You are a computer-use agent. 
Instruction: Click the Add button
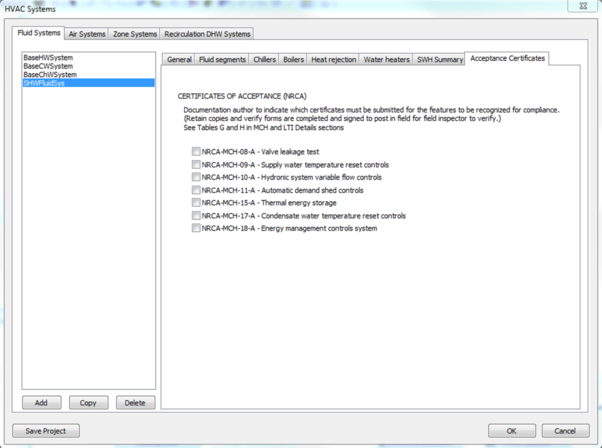click(41, 403)
